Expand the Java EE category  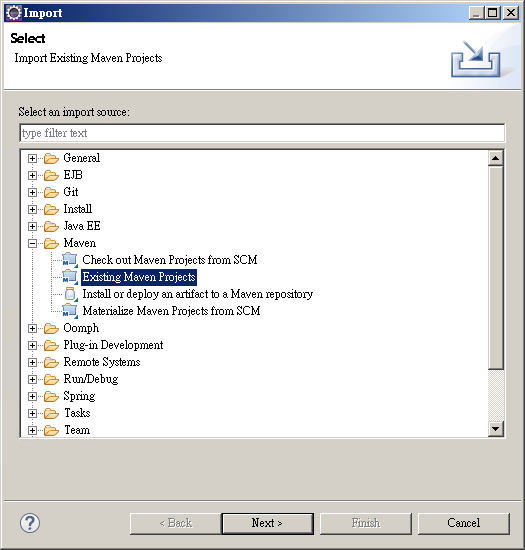point(32,227)
